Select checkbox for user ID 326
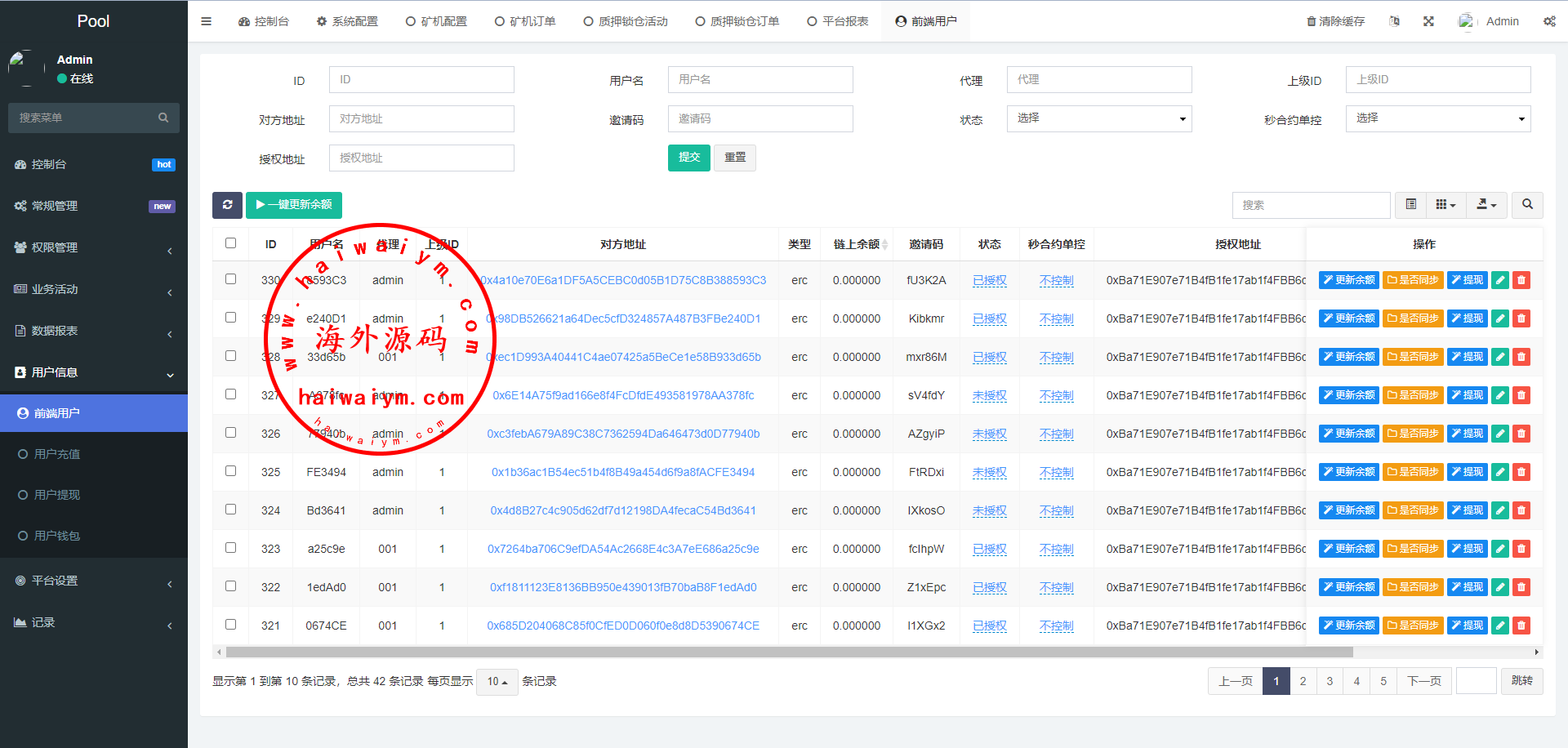The image size is (1568, 748). point(231,433)
